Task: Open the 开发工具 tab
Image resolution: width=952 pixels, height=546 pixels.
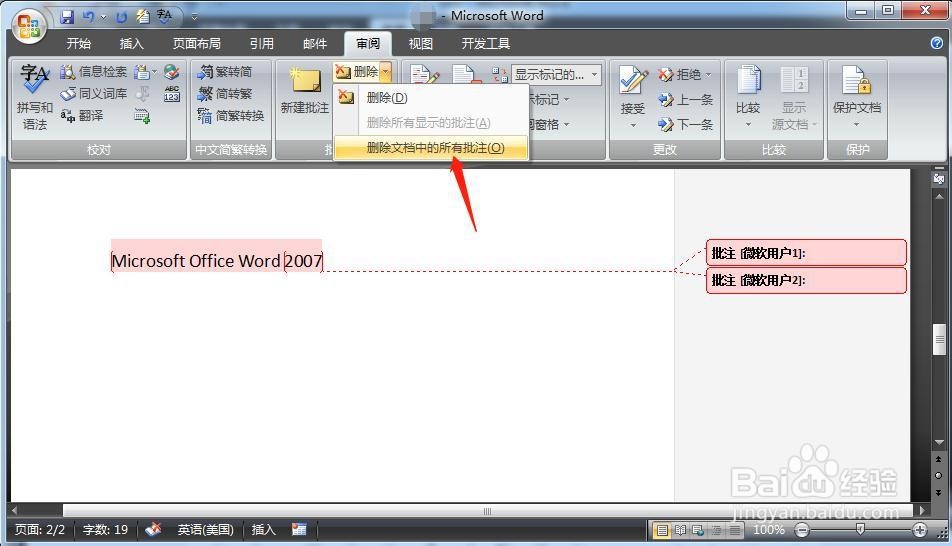Action: tap(486, 44)
